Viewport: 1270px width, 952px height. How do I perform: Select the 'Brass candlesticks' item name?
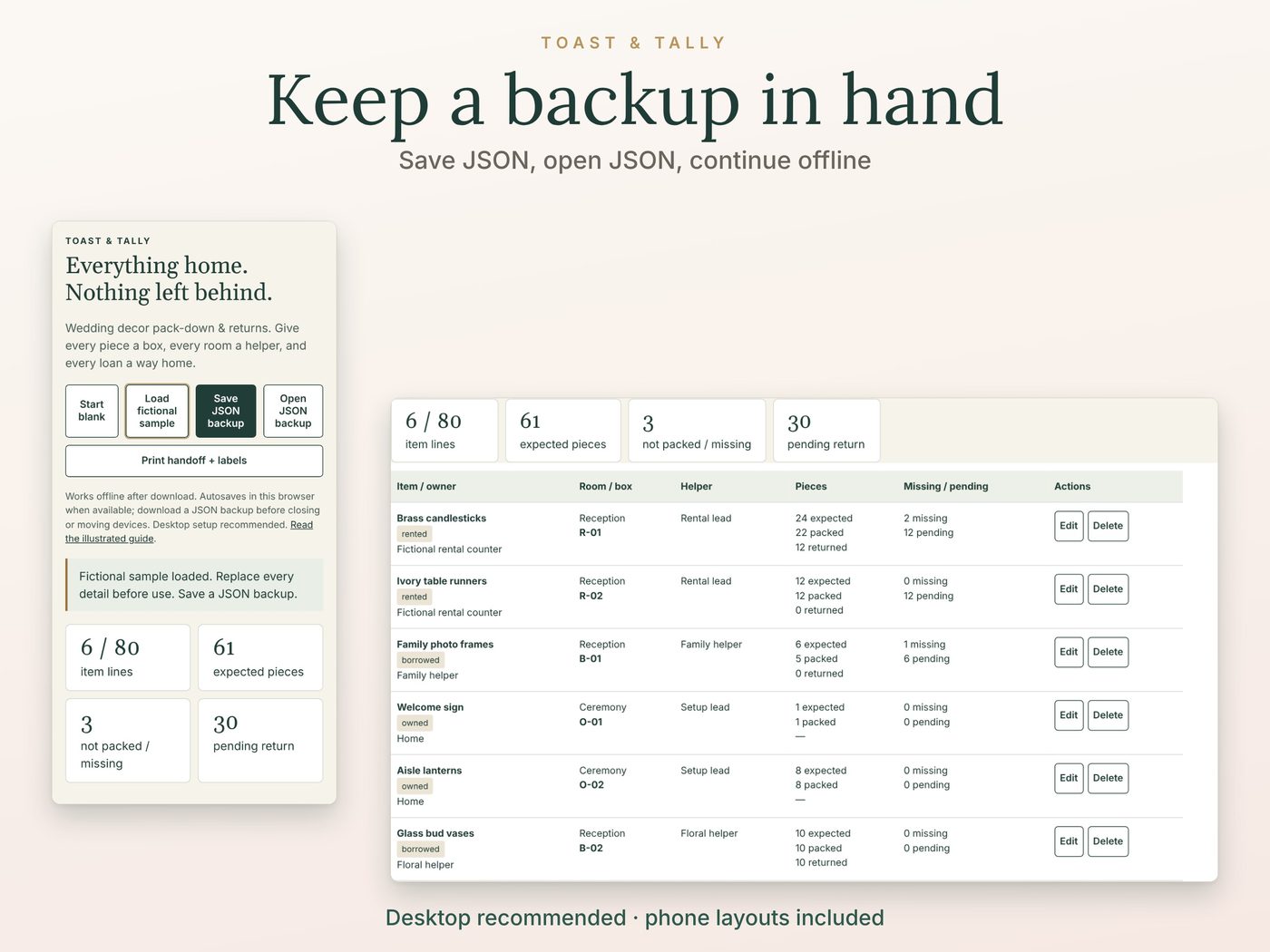pos(442,519)
